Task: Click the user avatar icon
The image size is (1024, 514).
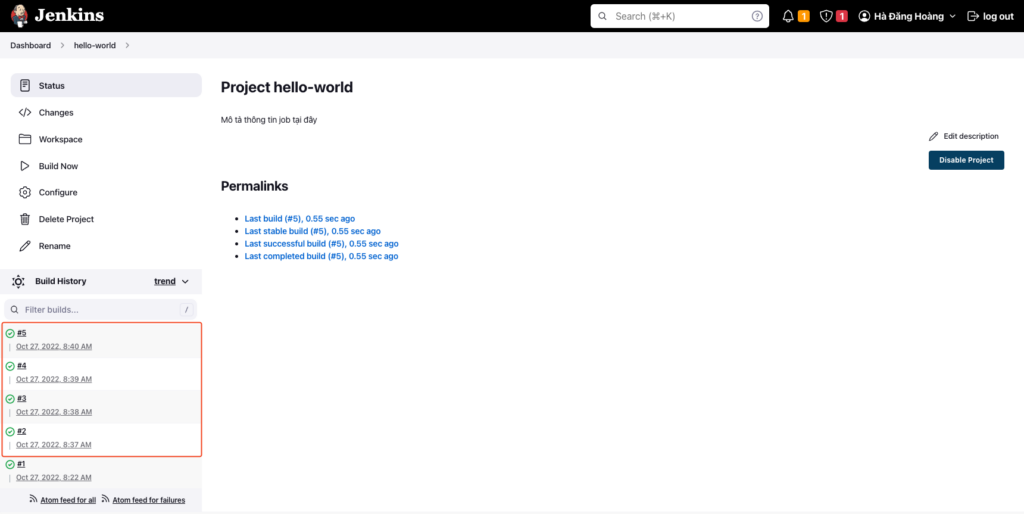Action: click(864, 16)
